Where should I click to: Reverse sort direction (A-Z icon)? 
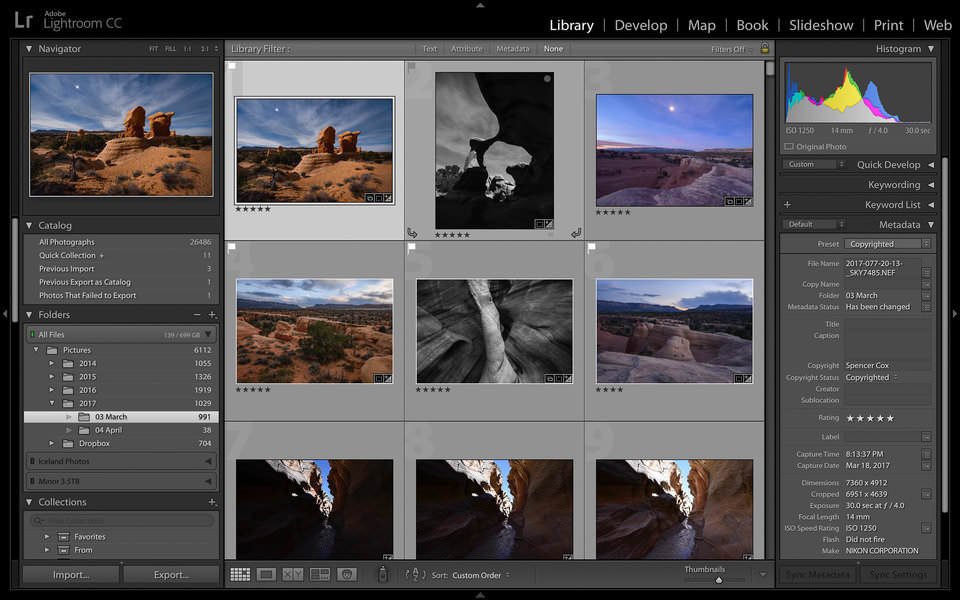415,575
